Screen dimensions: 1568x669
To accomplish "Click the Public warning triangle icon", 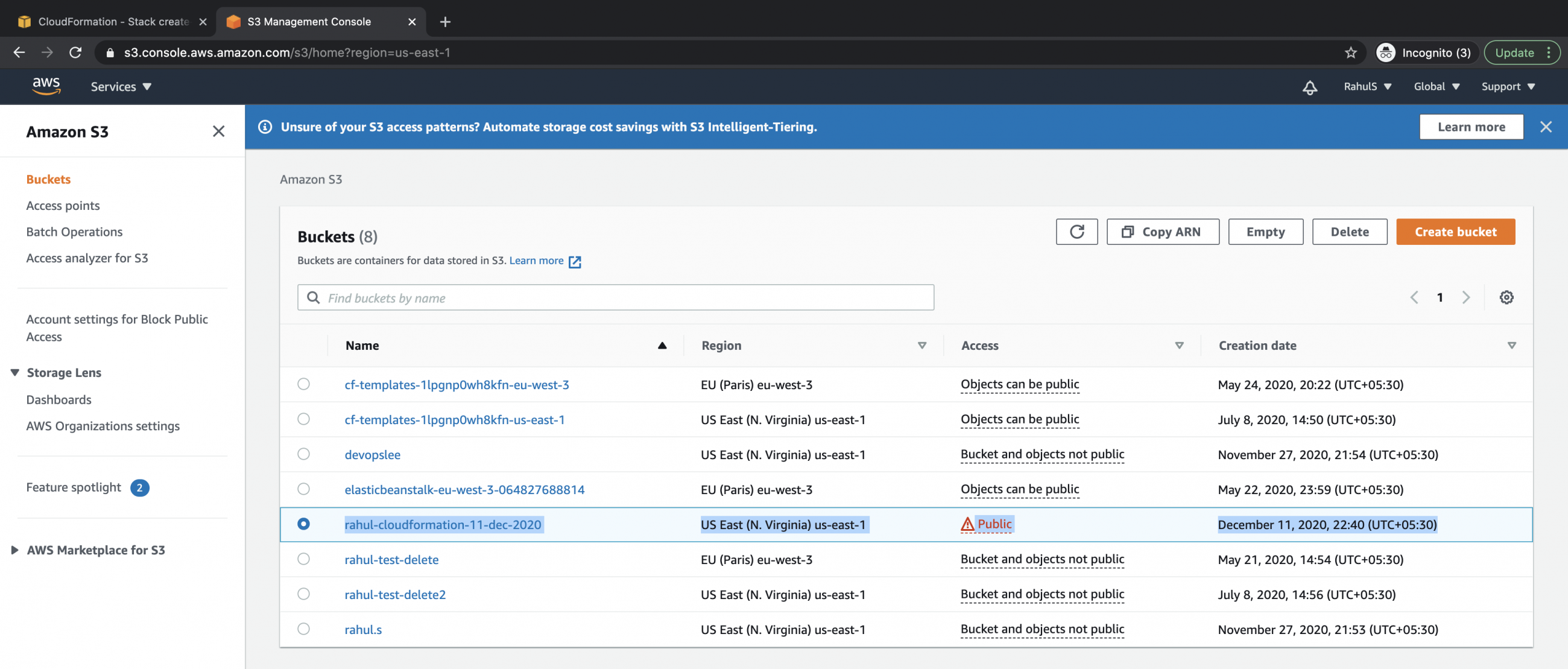I will point(967,524).
